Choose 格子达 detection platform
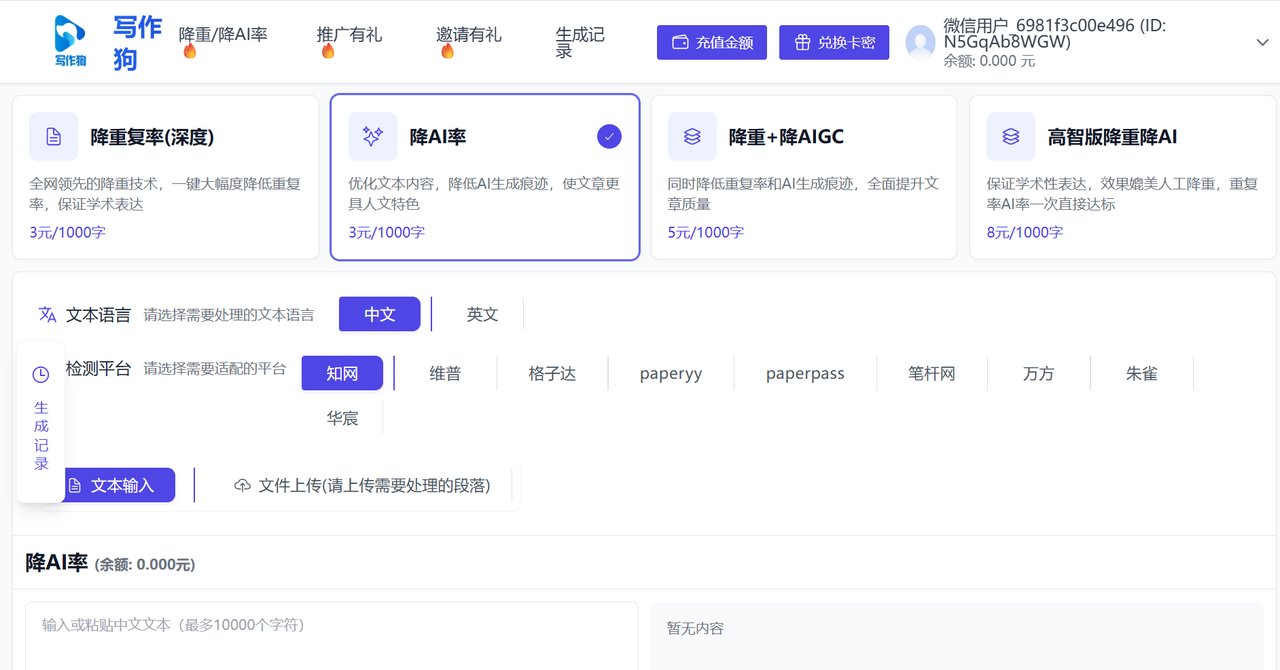1280x670 pixels. coord(552,373)
